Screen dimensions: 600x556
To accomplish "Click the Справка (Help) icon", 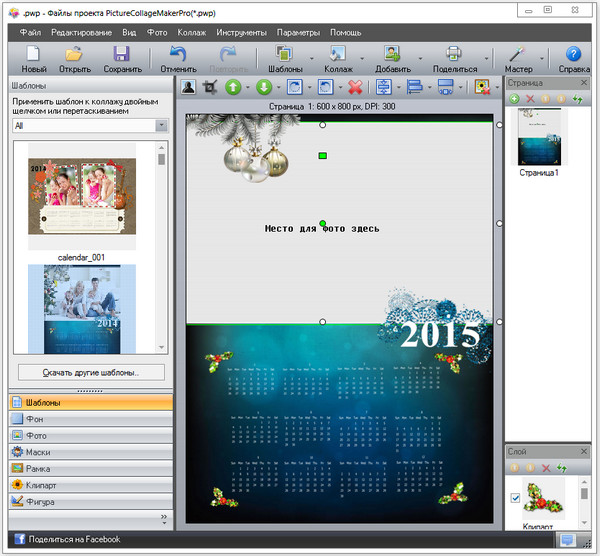I will [573, 54].
